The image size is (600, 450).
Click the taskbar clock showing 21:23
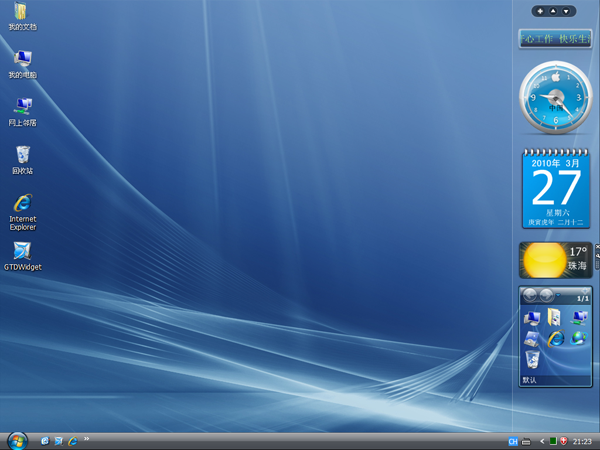point(584,441)
